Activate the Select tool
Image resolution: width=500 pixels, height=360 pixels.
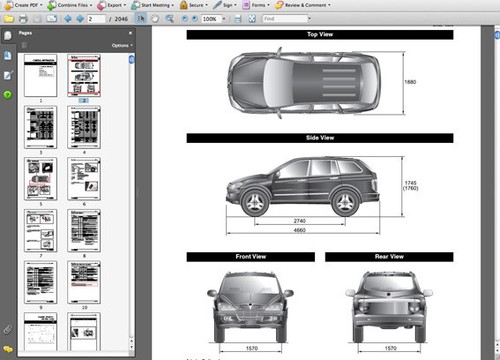click(141, 19)
